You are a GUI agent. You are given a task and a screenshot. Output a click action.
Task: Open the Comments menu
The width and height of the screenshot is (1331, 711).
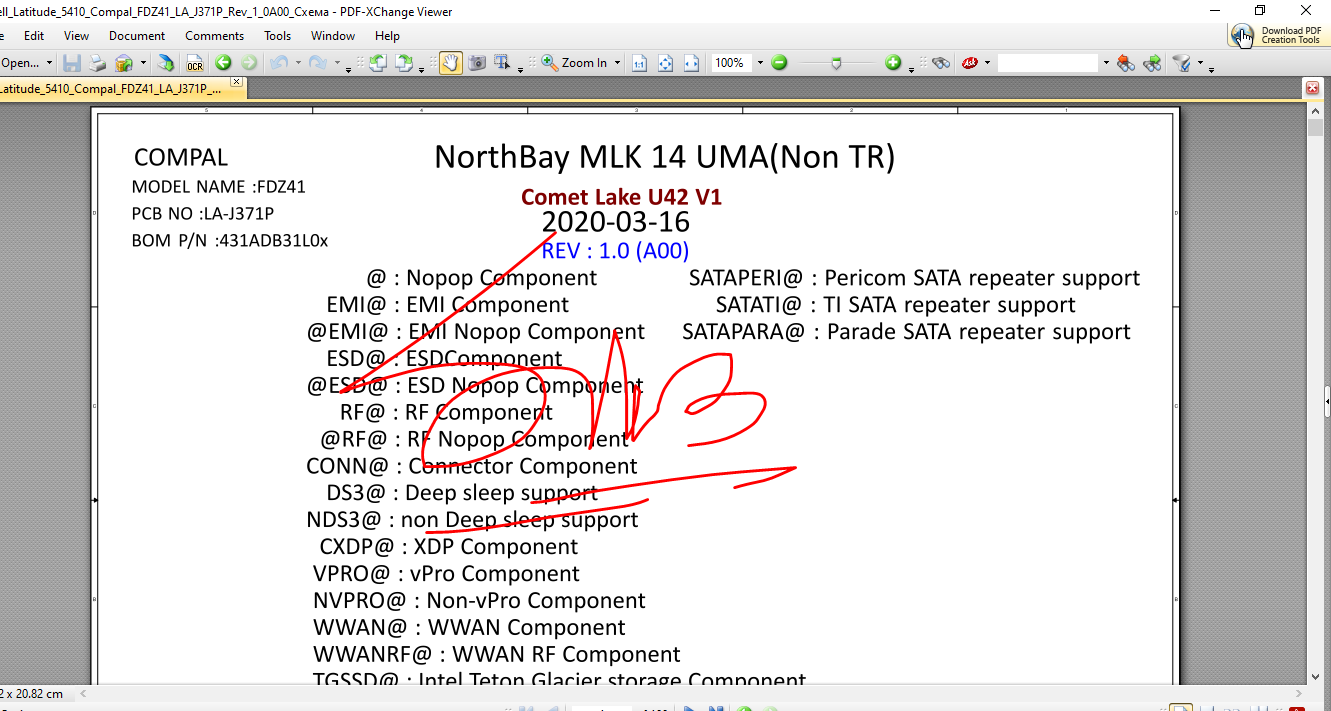(214, 35)
